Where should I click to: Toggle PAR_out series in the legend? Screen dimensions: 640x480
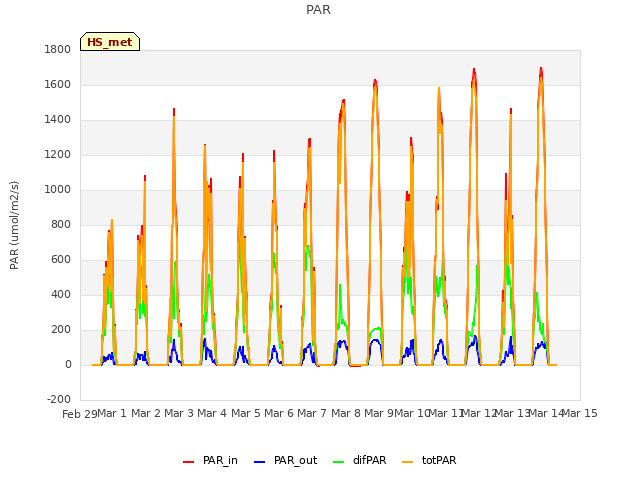285,460
